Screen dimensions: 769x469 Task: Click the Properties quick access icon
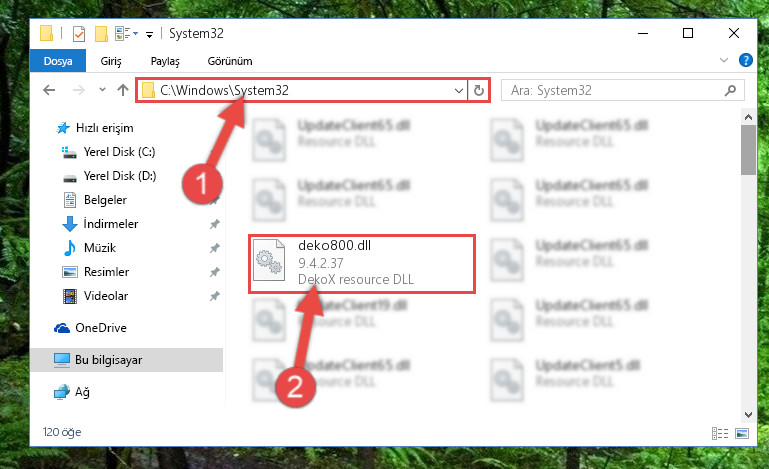coord(78,34)
